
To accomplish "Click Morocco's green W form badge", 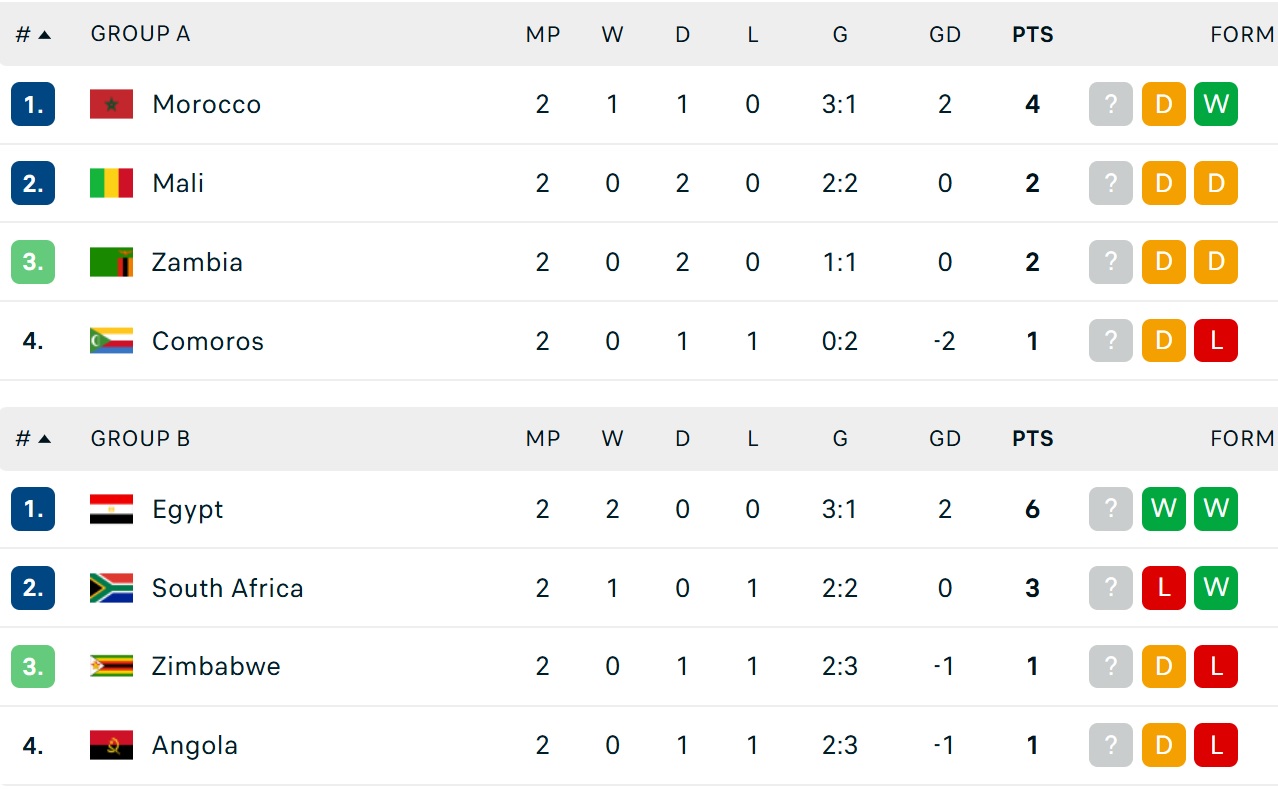I will tap(1215, 104).
